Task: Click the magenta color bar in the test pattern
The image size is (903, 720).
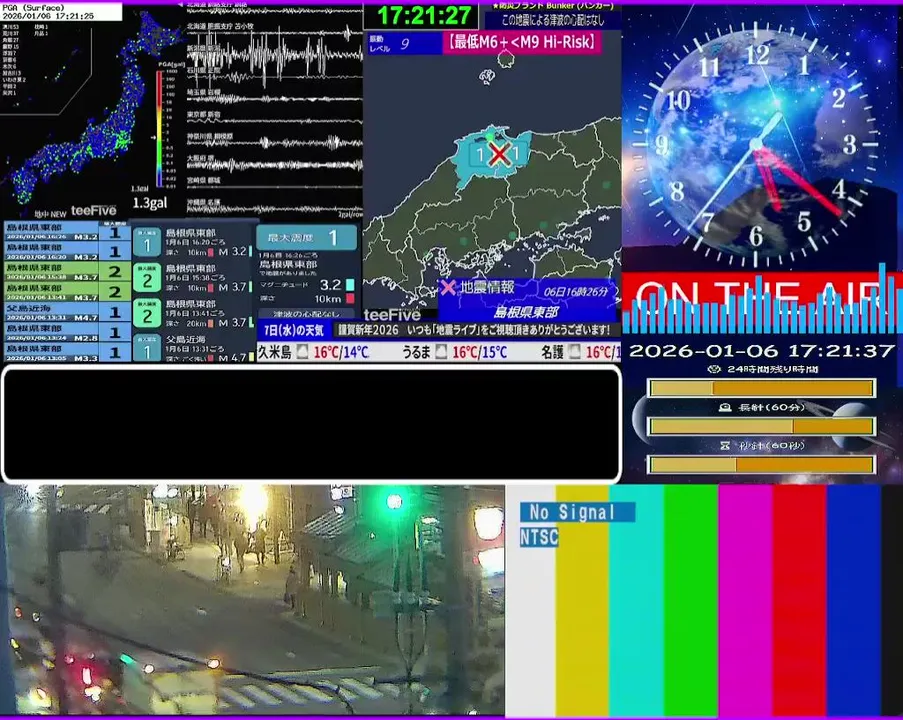Action: [x=745, y=600]
